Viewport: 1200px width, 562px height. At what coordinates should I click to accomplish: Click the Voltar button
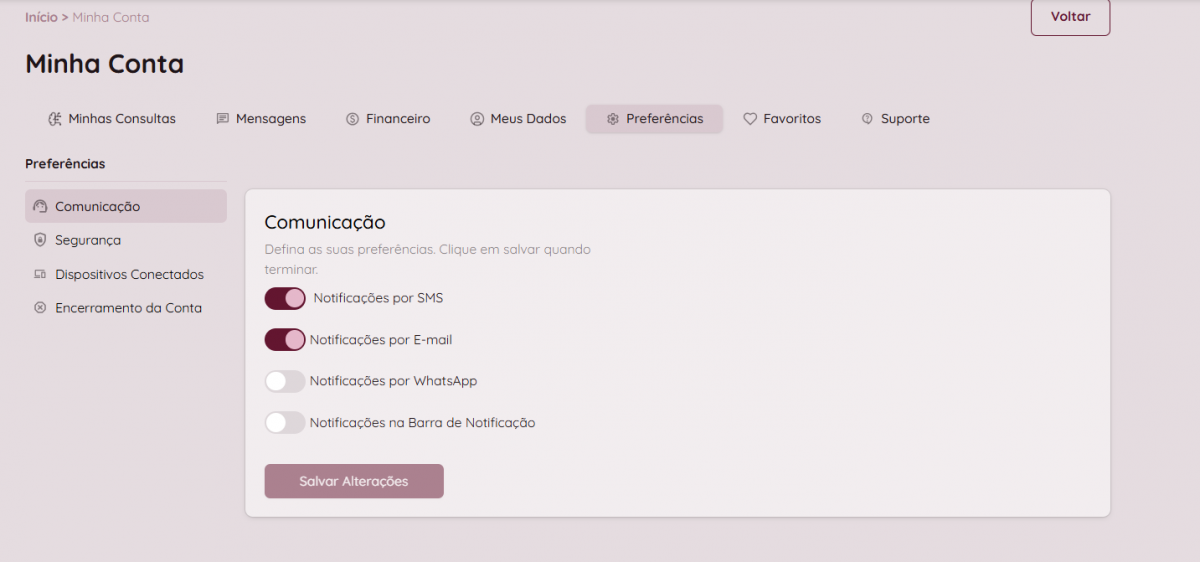click(x=1070, y=17)
